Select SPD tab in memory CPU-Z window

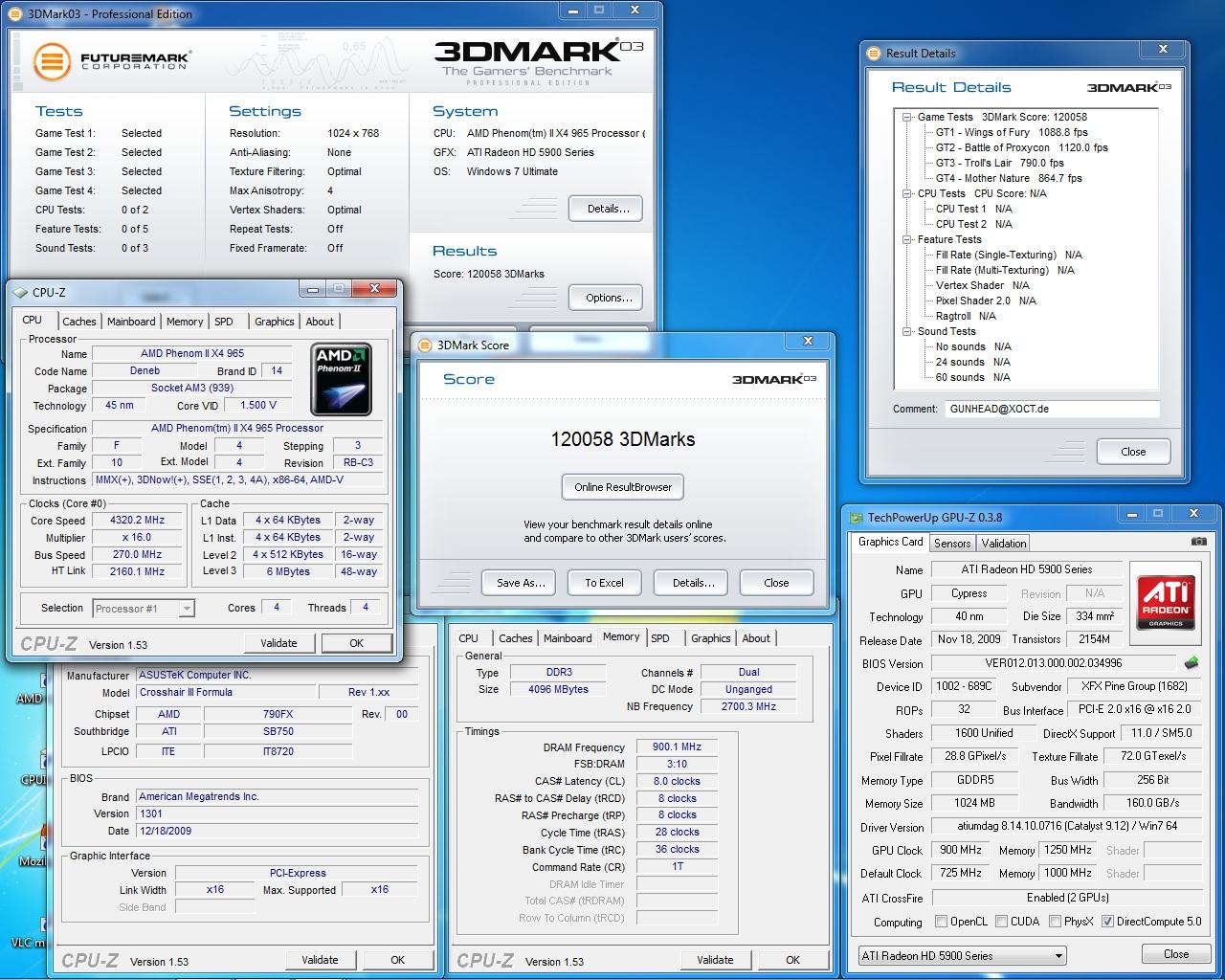click(660, 638)
